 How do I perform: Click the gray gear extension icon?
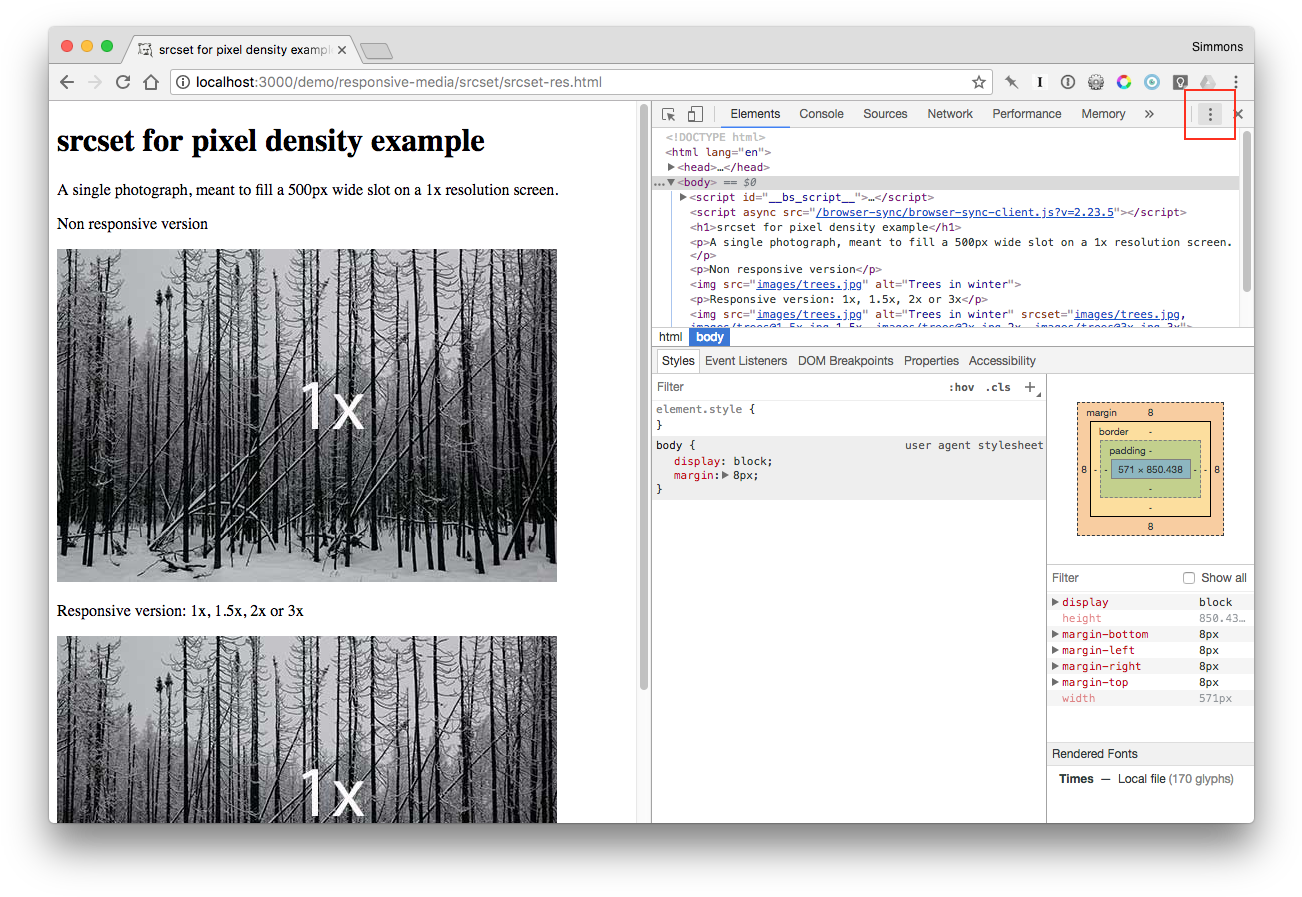[x=1096, y=82]
